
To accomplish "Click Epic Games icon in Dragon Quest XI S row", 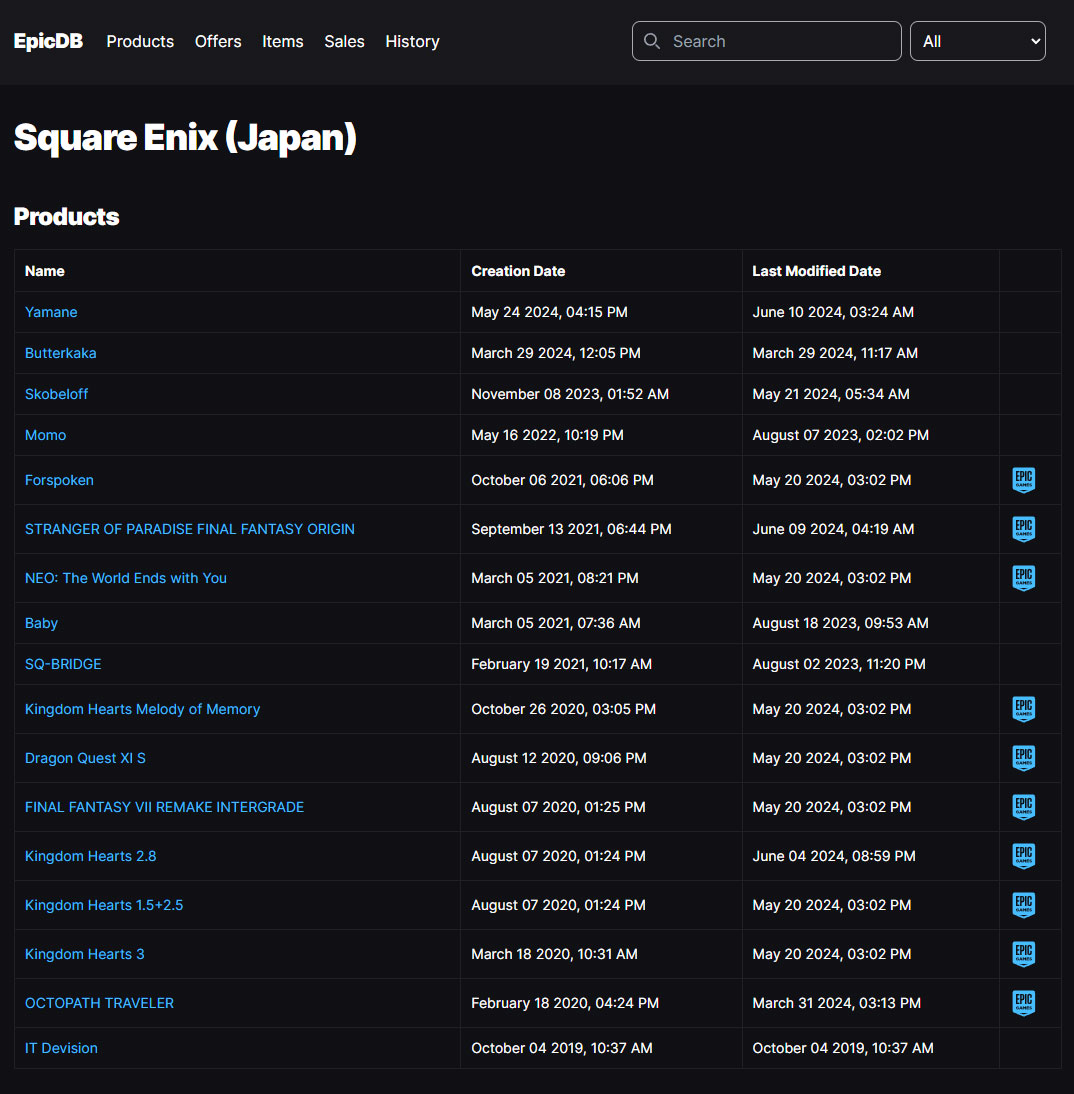I will [x=1023, y=758].
